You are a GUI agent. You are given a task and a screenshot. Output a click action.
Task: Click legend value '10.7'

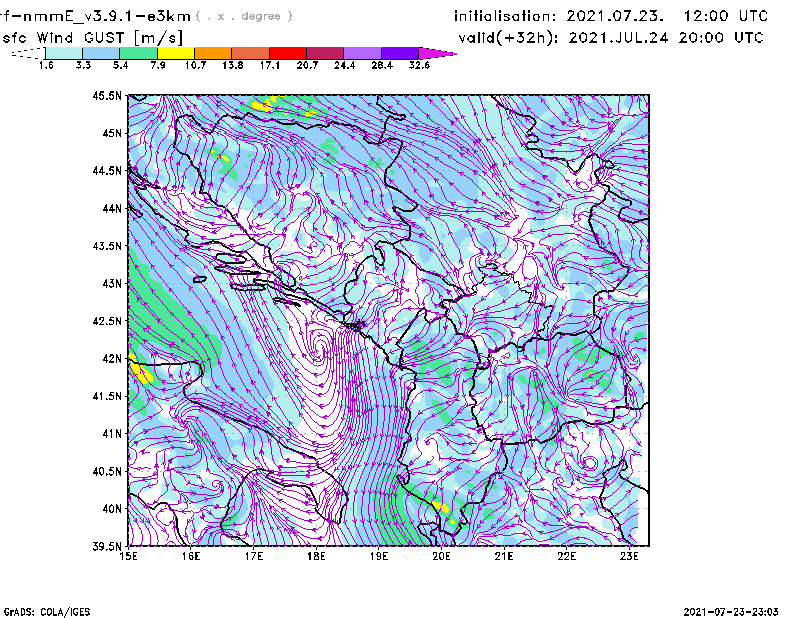coord(195,65)
